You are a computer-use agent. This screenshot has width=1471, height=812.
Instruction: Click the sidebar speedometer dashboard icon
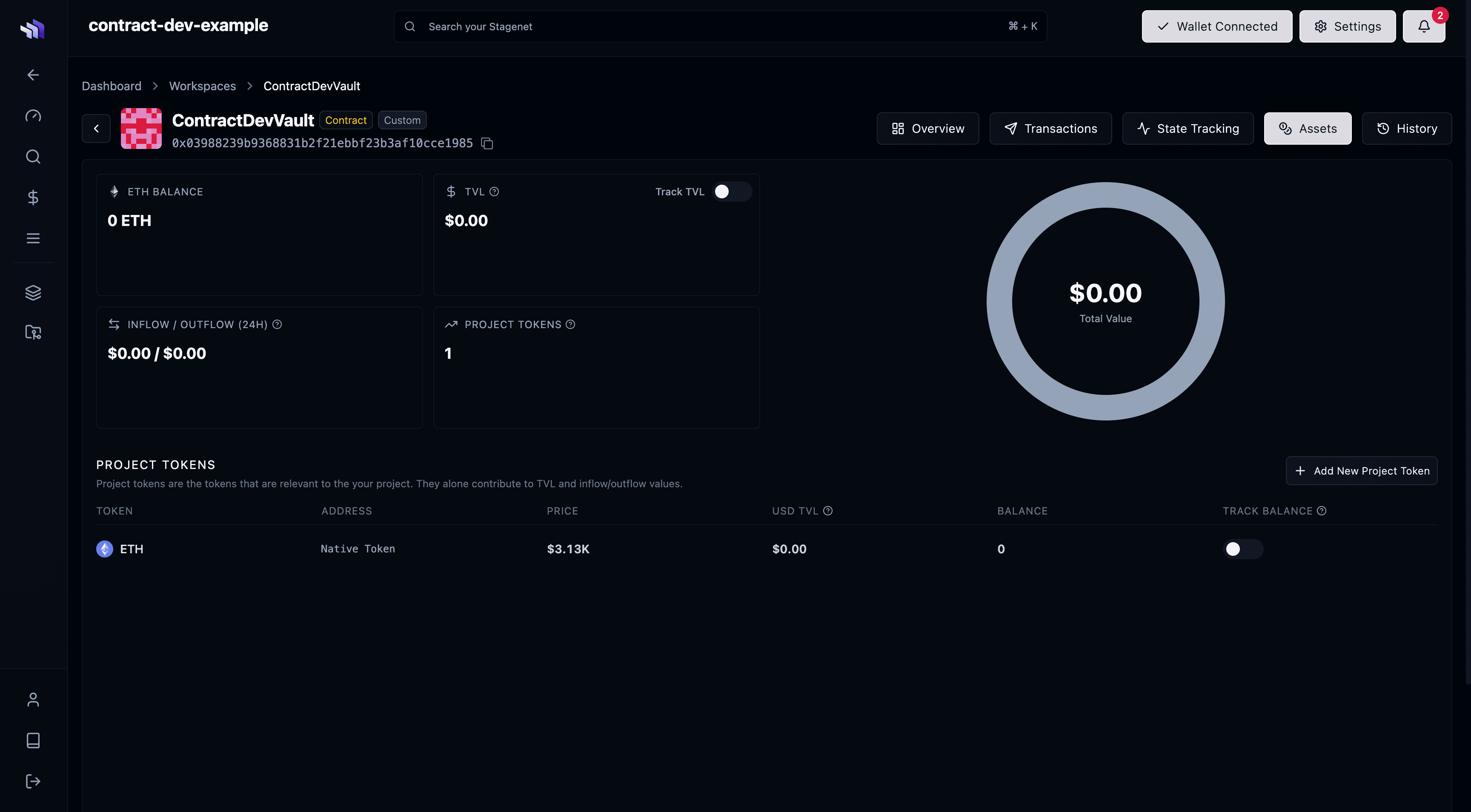(33, 116)
